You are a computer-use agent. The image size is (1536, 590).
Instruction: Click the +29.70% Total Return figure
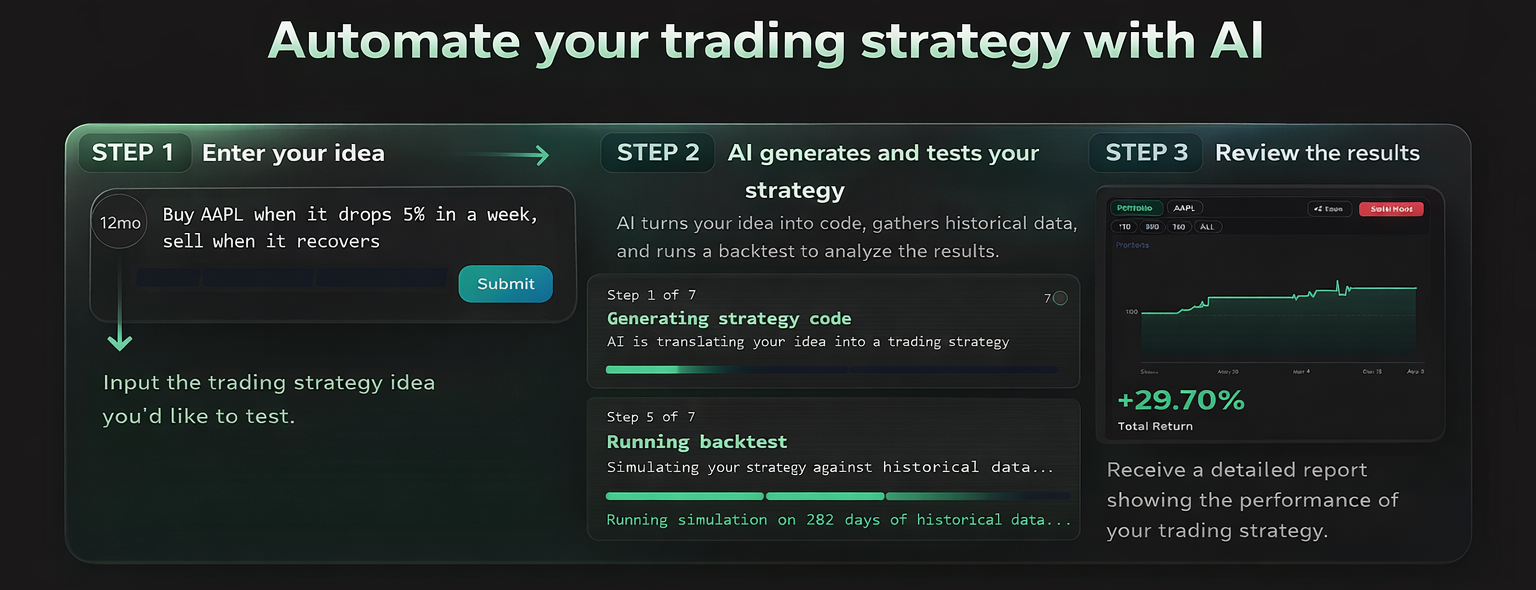(x=1181, y=399)
